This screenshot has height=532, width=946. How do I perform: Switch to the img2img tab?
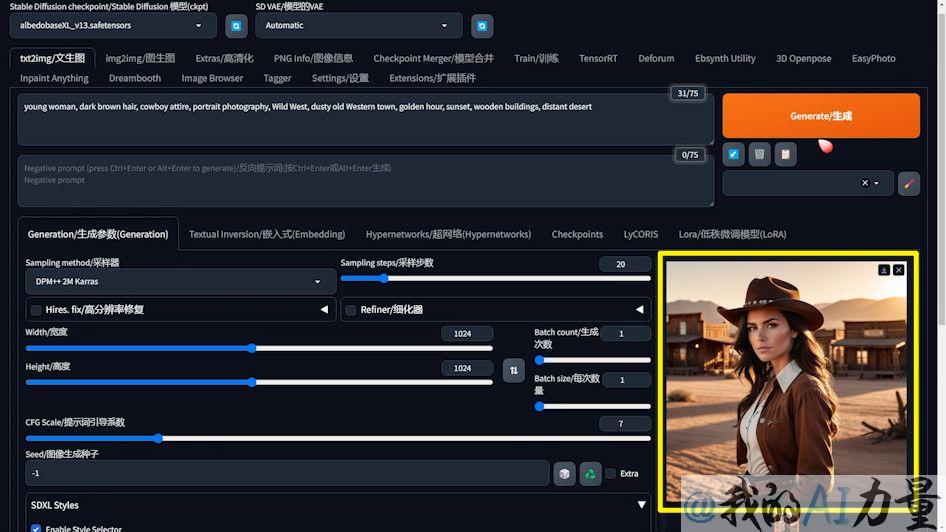[x=140, y=59]
